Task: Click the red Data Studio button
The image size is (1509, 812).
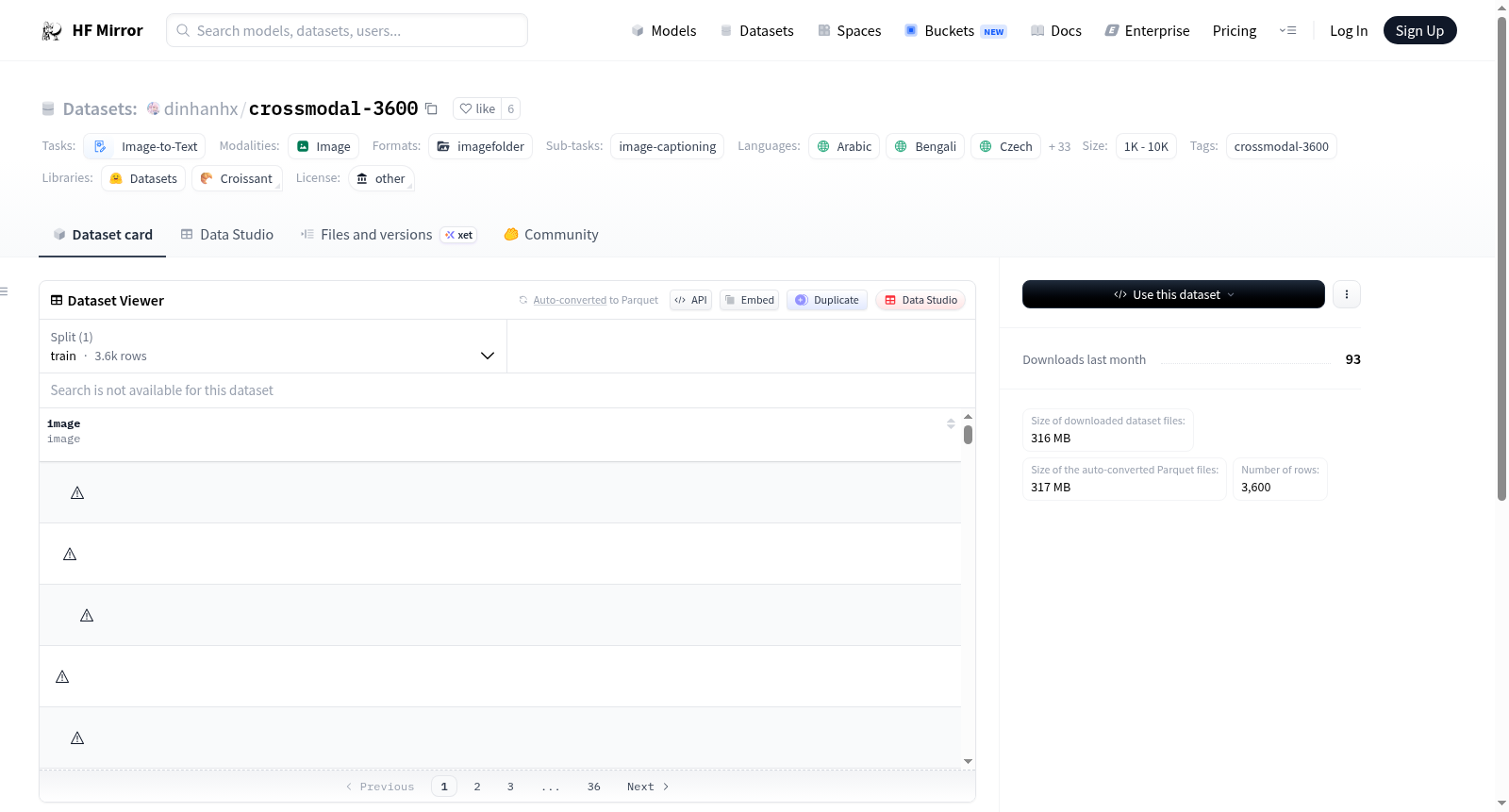Action: click(920, 300)
